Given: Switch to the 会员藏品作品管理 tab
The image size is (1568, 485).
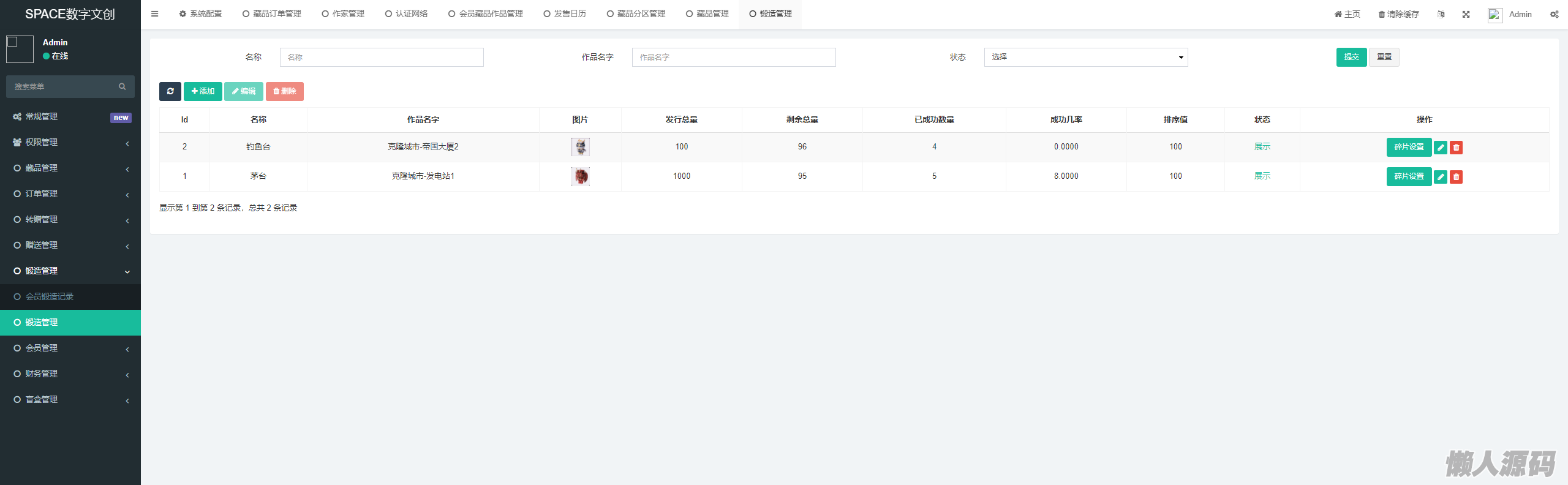Looking at the screenshot, I should [x=486, y=14].
